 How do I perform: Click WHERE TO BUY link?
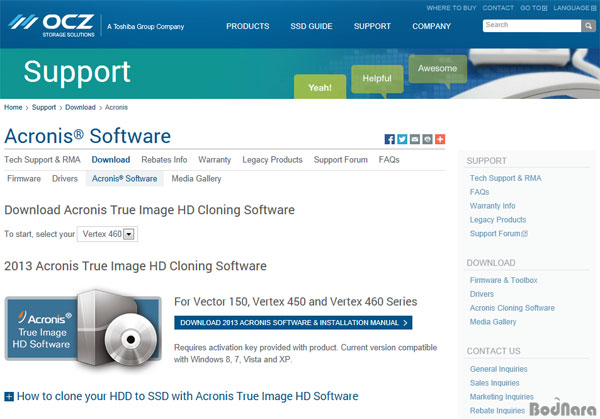(452, 8)
